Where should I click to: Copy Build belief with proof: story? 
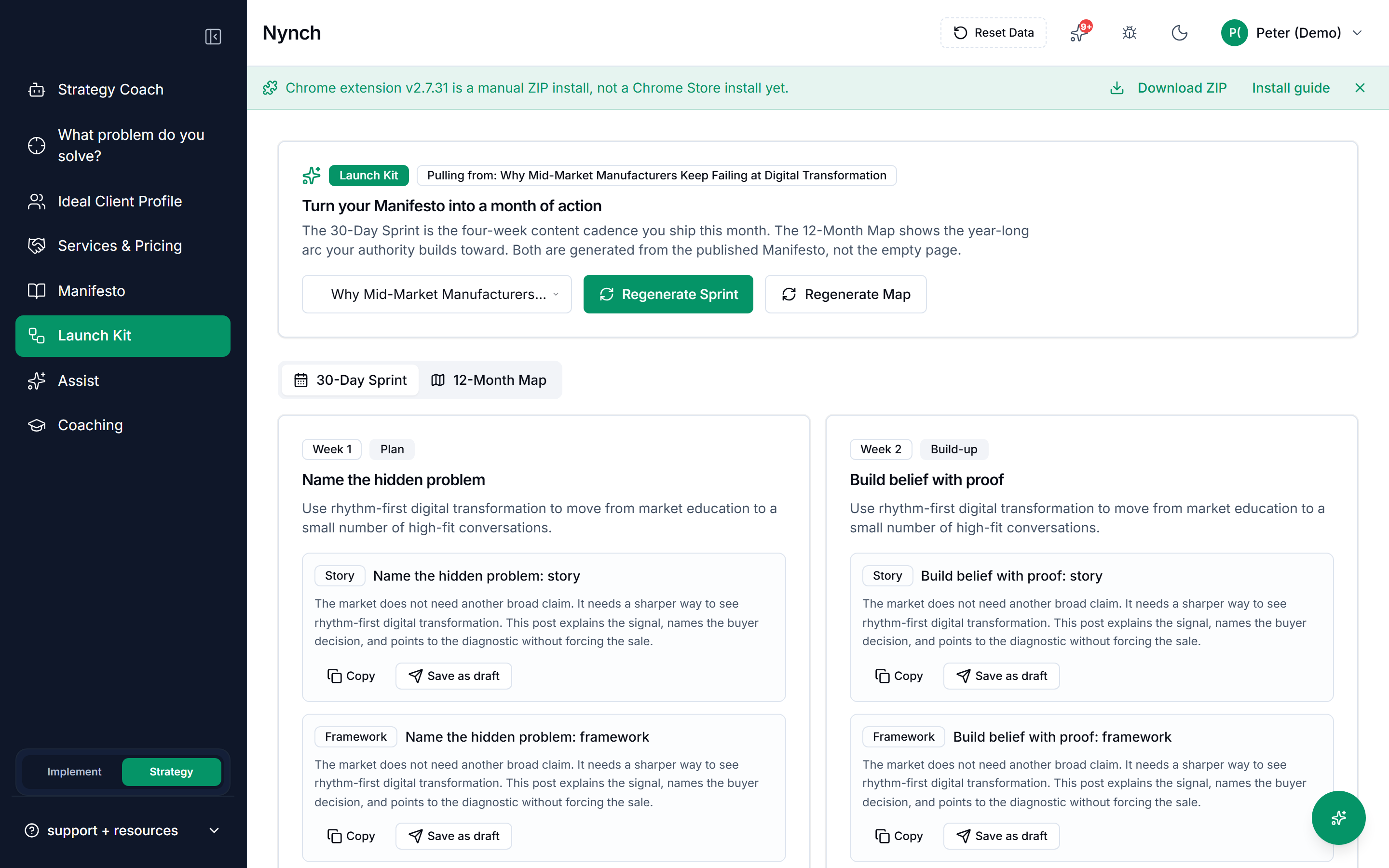899,676
